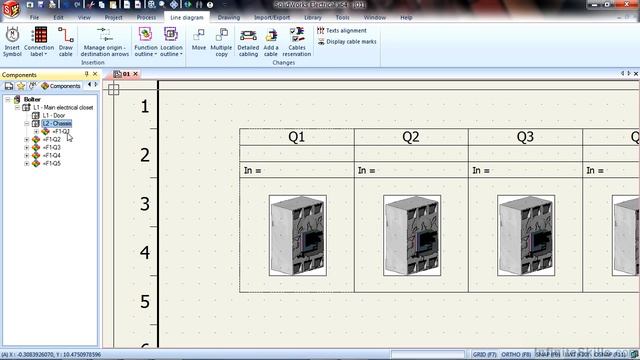This screenshot has height=360, width=640.
Task: Click the command input field in status bar
Action: tap(428, 354)
